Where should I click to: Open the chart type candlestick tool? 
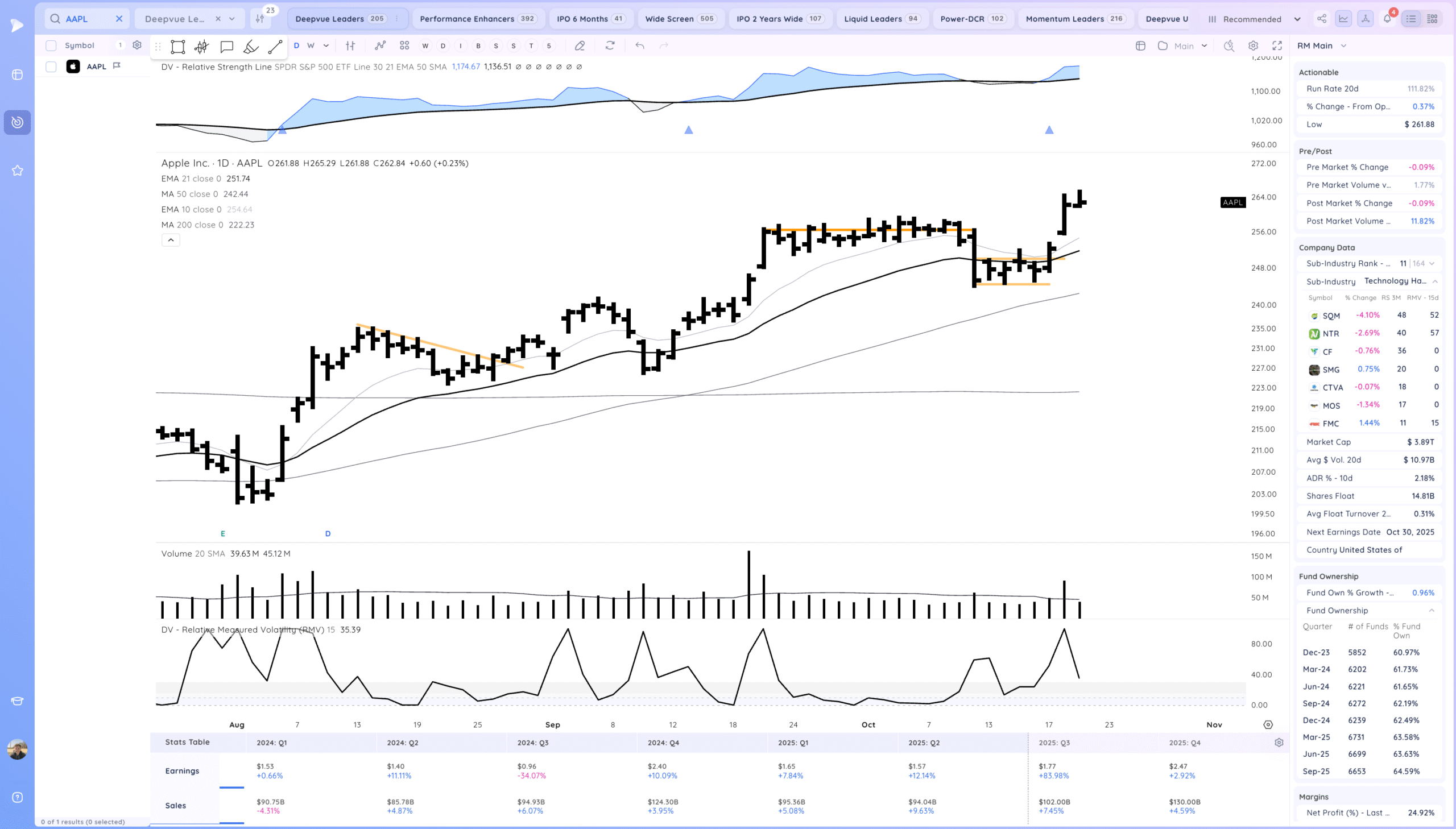coord(201,47)
